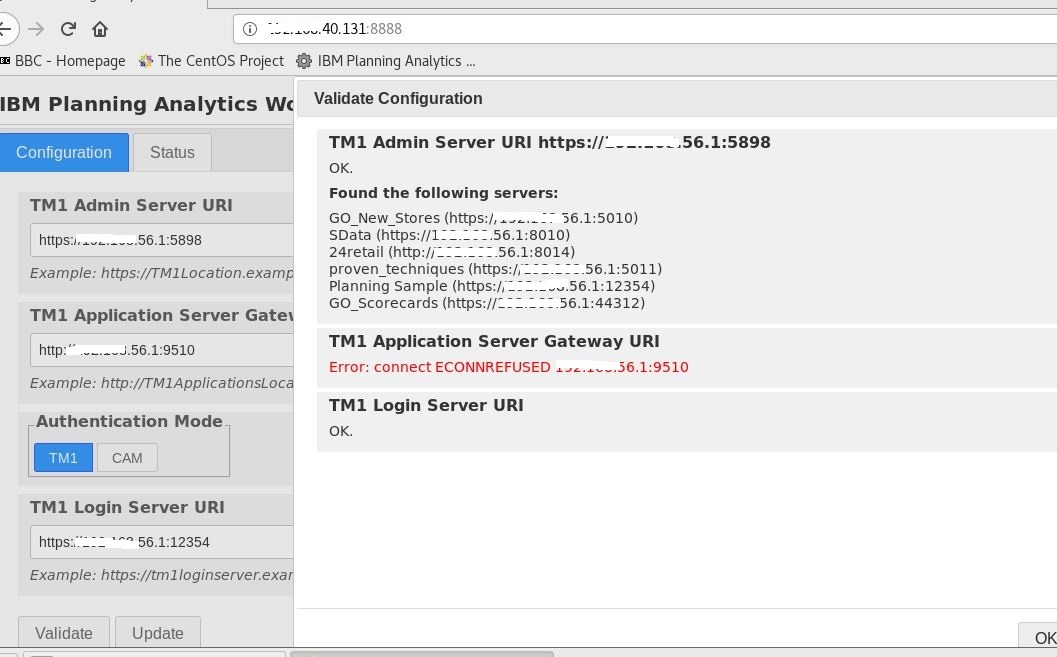
Task: Edit the TM1 Login Server URI field
Action: [x=162, y=542]
